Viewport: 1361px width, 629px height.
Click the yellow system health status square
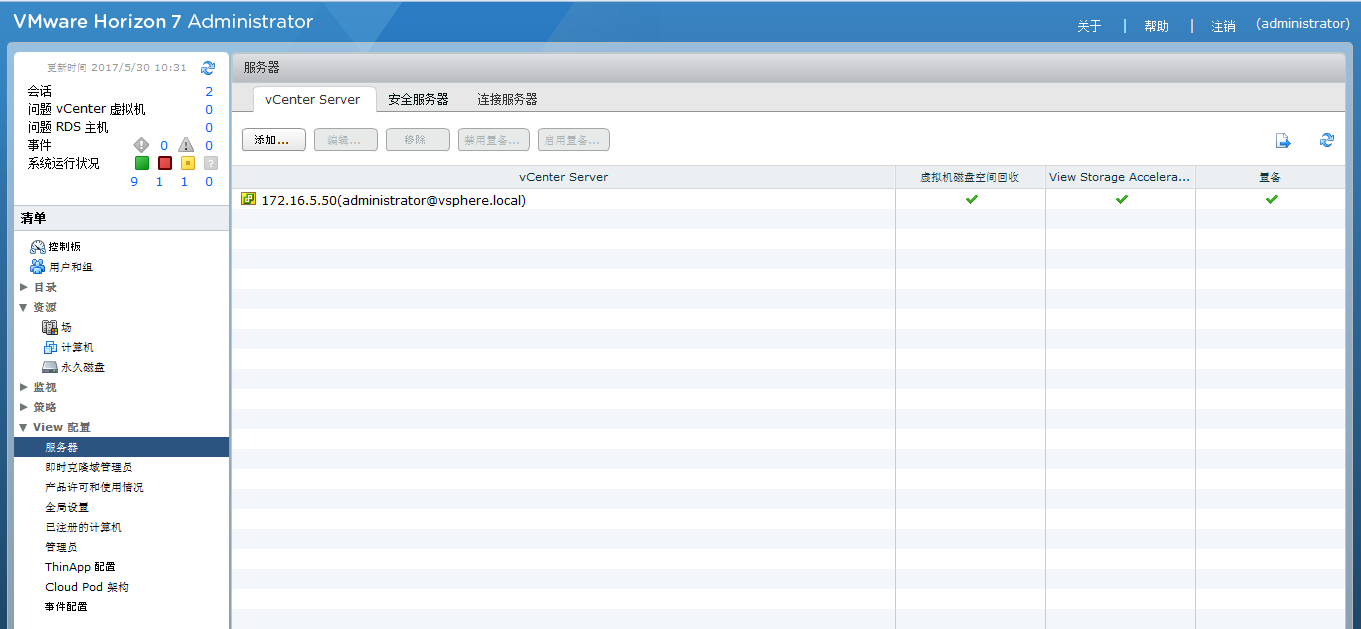pyautogui.click(x=187, y=163)
